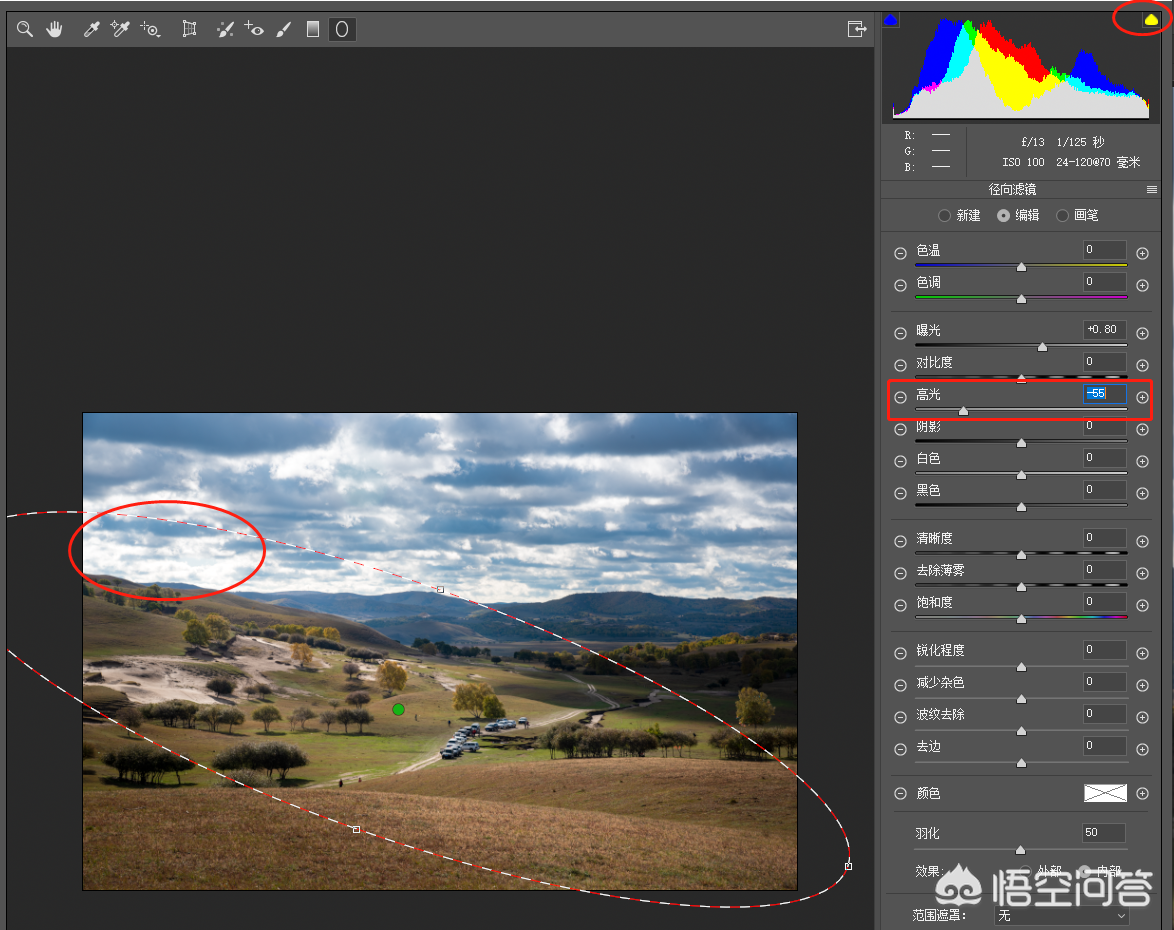Increase 色调 with plus button
Screen dimensions: 1174x930
[1143, 285]
